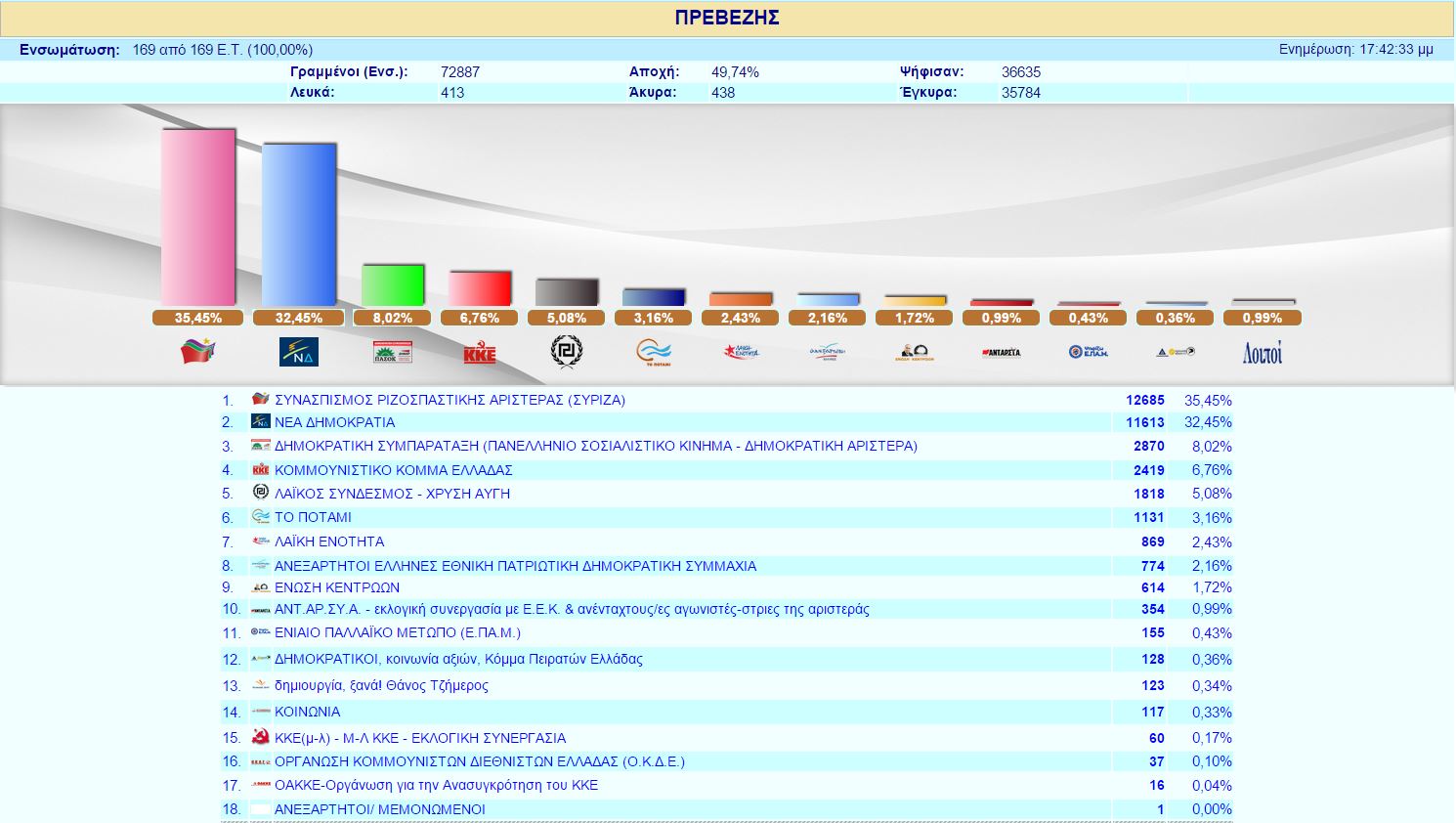
Task: Open the ΟΑΚΚΕ-Οργάνωση link in row 17
Action: click(436, 785)
